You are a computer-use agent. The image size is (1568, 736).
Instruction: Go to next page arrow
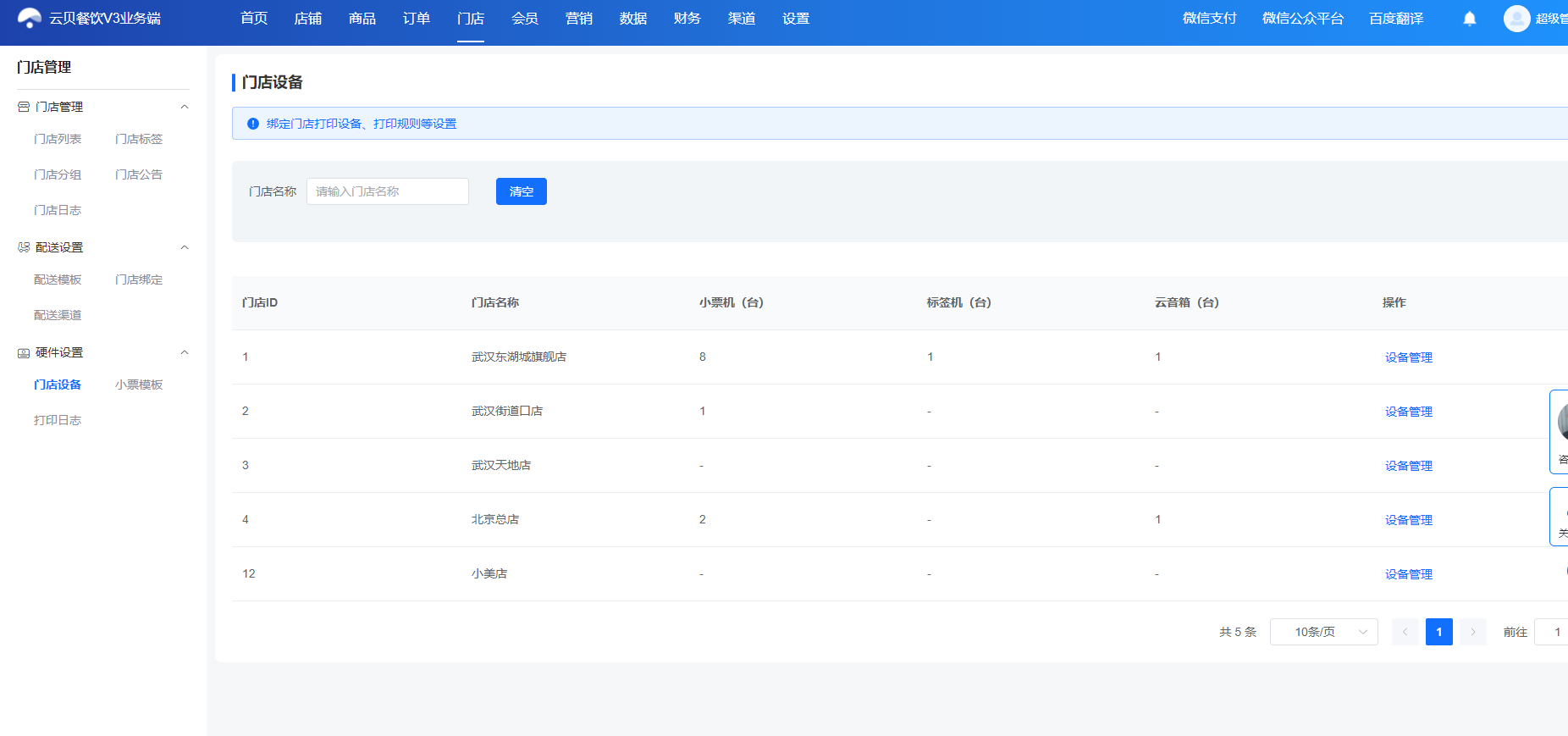(1473, 632)
